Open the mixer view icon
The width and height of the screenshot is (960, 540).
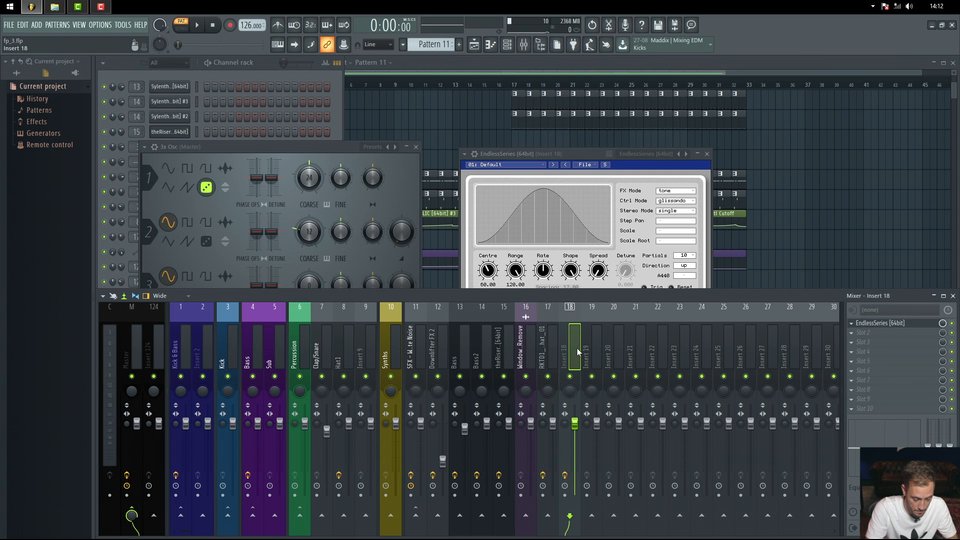tap(523, 44)
